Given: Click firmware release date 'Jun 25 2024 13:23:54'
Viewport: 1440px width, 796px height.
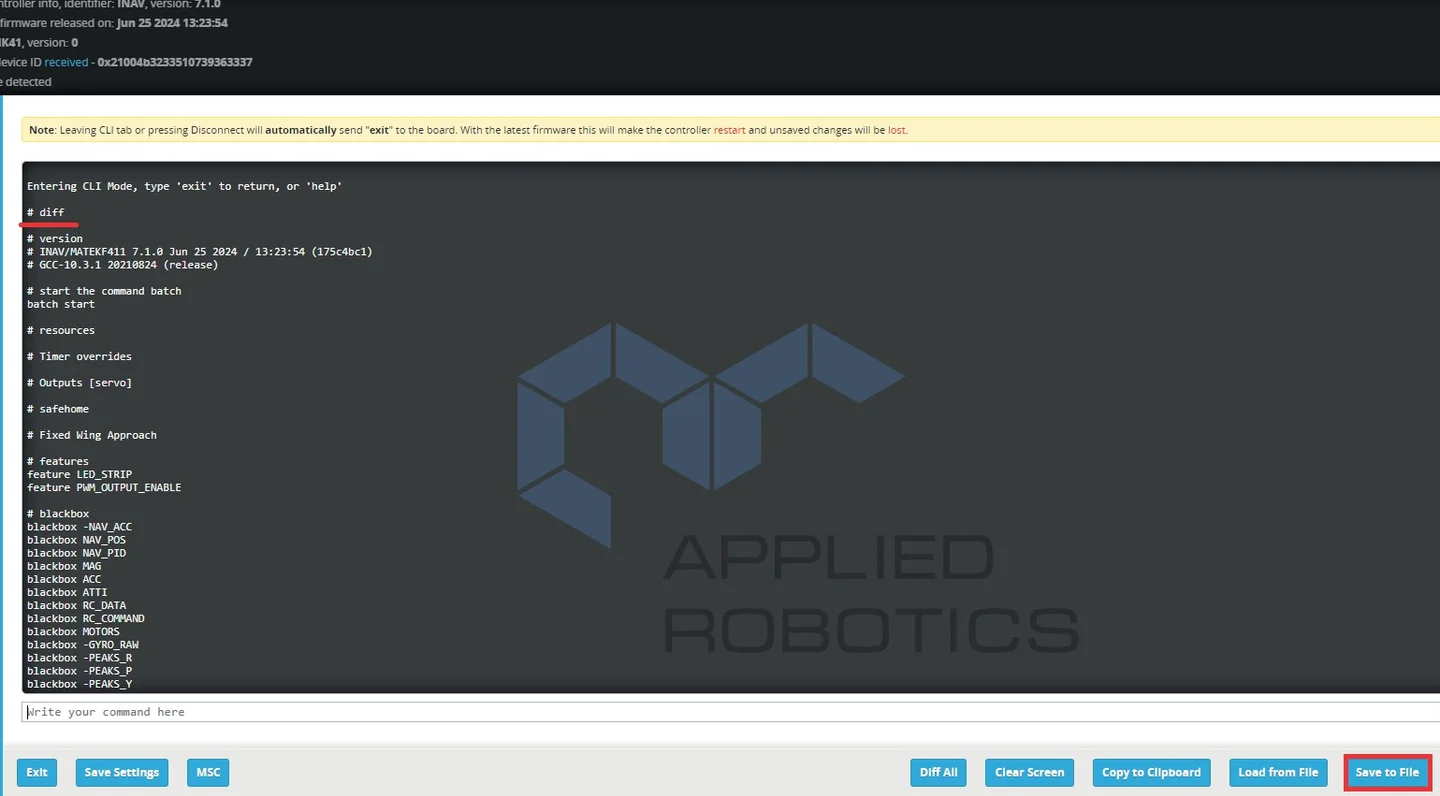Looking at the screenshot, I should pos(172,23).
